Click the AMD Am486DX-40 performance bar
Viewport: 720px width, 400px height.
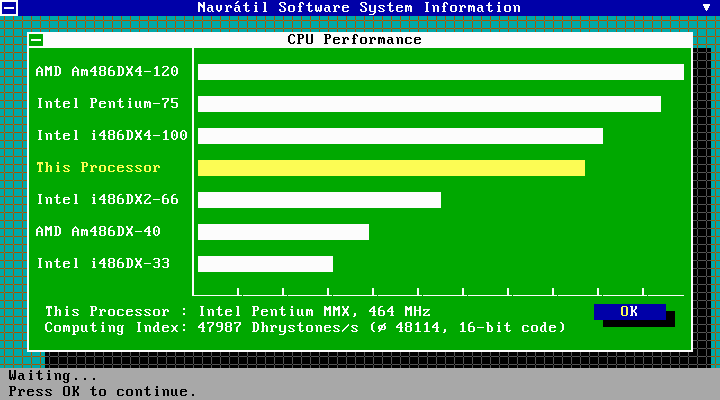click(x=283, y=232)
